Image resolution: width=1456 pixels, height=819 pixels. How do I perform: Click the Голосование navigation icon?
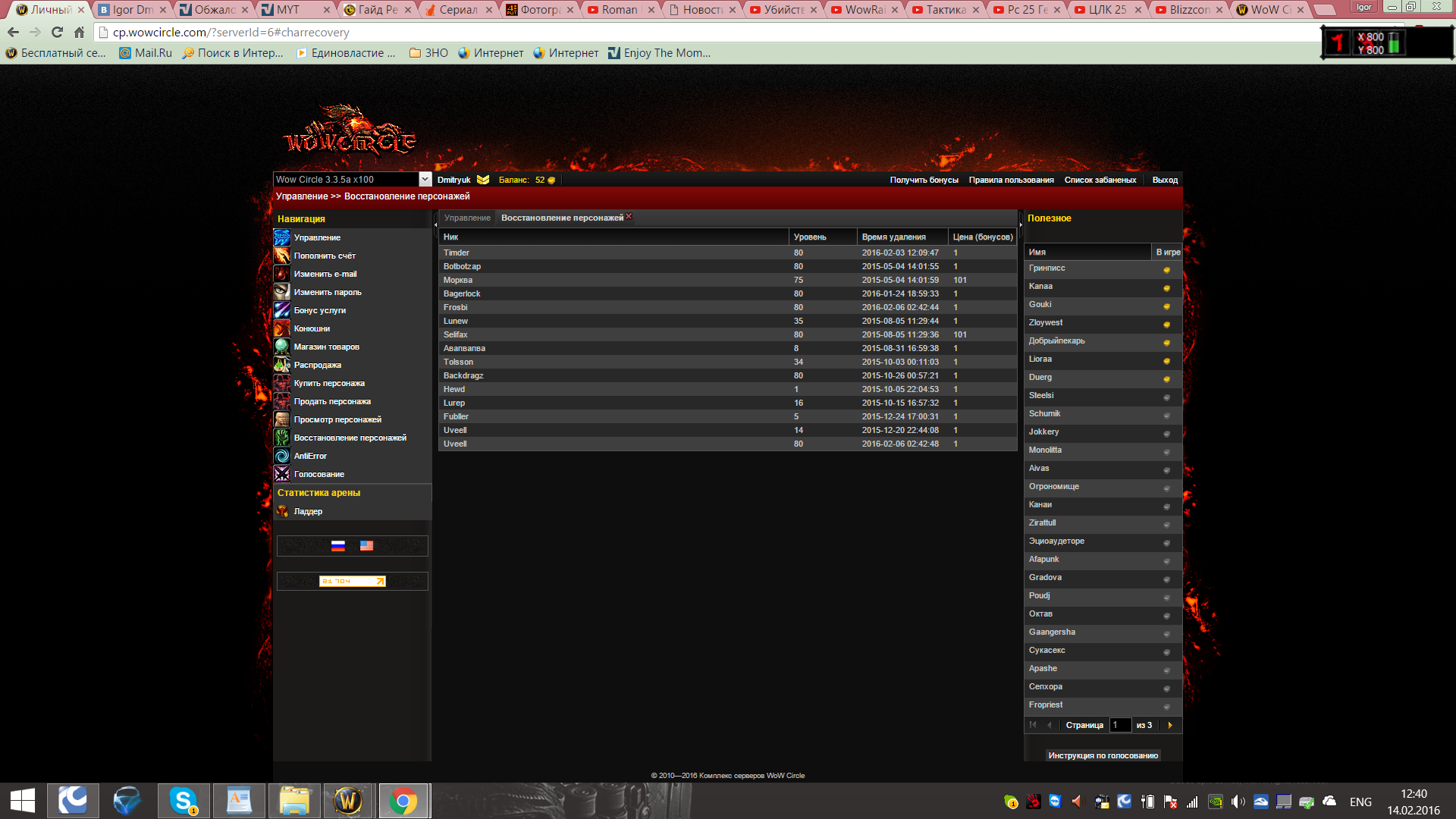(282, 474)
